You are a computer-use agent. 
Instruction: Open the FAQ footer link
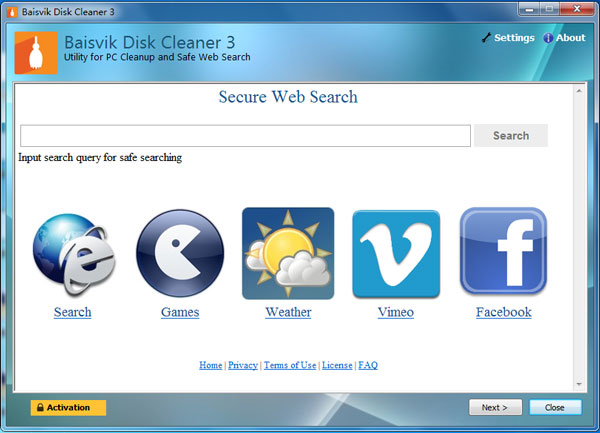coord(368,365)
